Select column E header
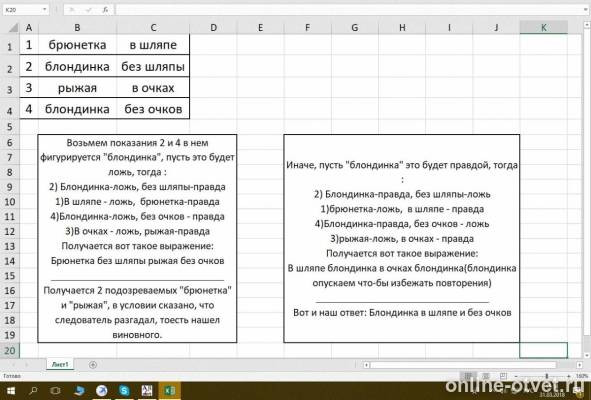Screen dimensions: 591x400 coord(260,28)
